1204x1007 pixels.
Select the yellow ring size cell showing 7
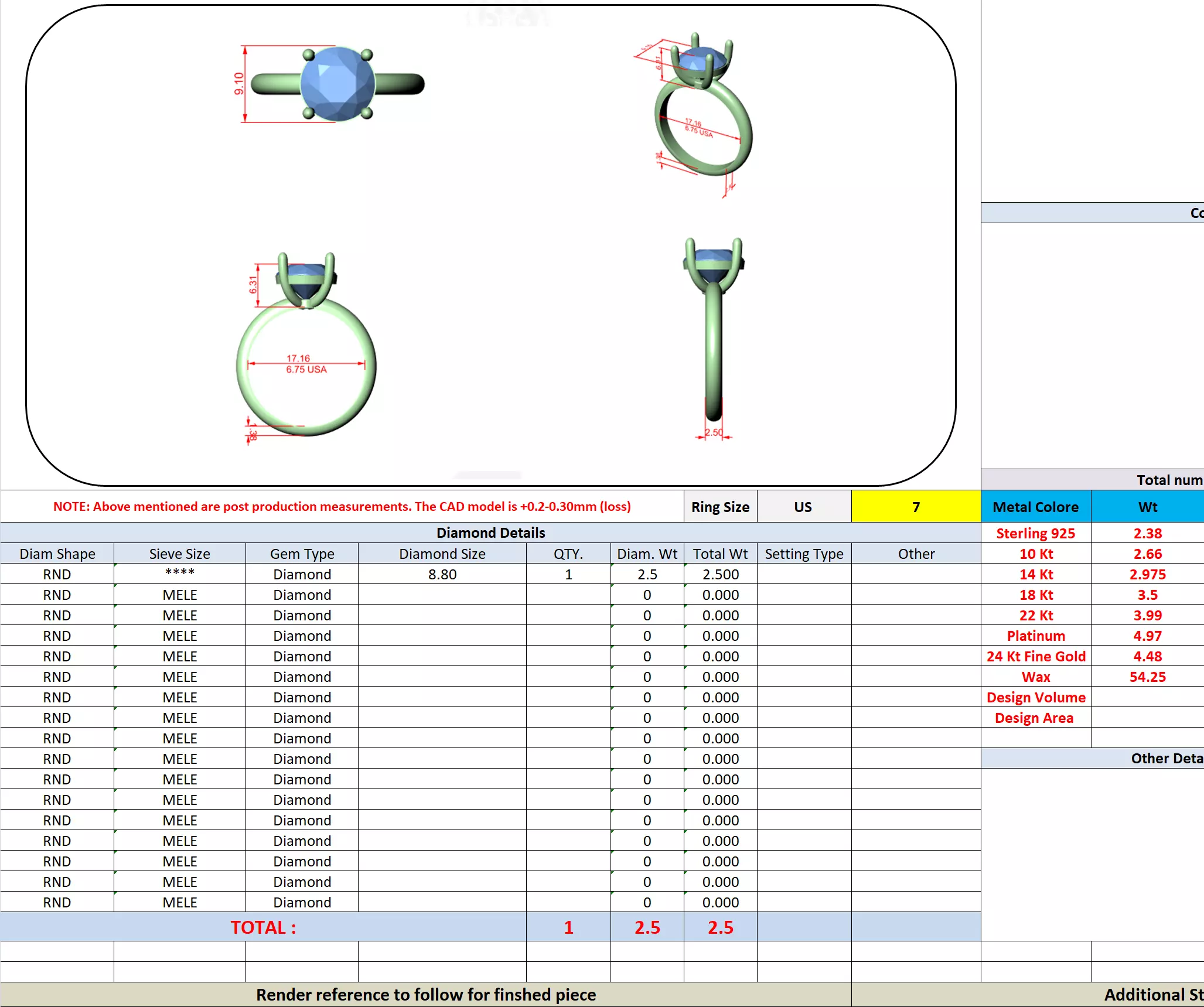pyautogui.click(x=915, y=507)
